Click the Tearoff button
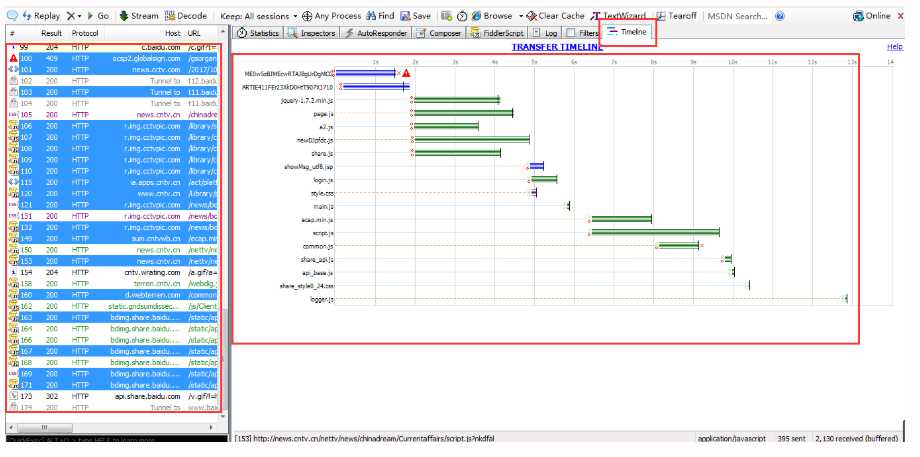Viewport: 920px width, 457px height. click(677, 16)
